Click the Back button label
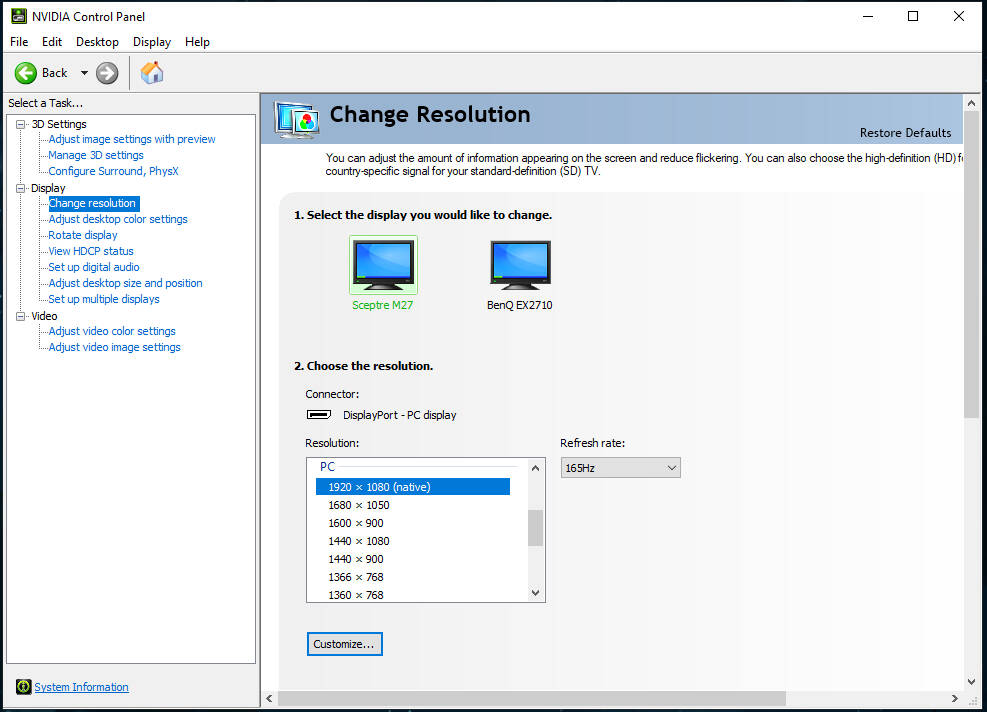The image size is (987, 712). tap(55, 73)
